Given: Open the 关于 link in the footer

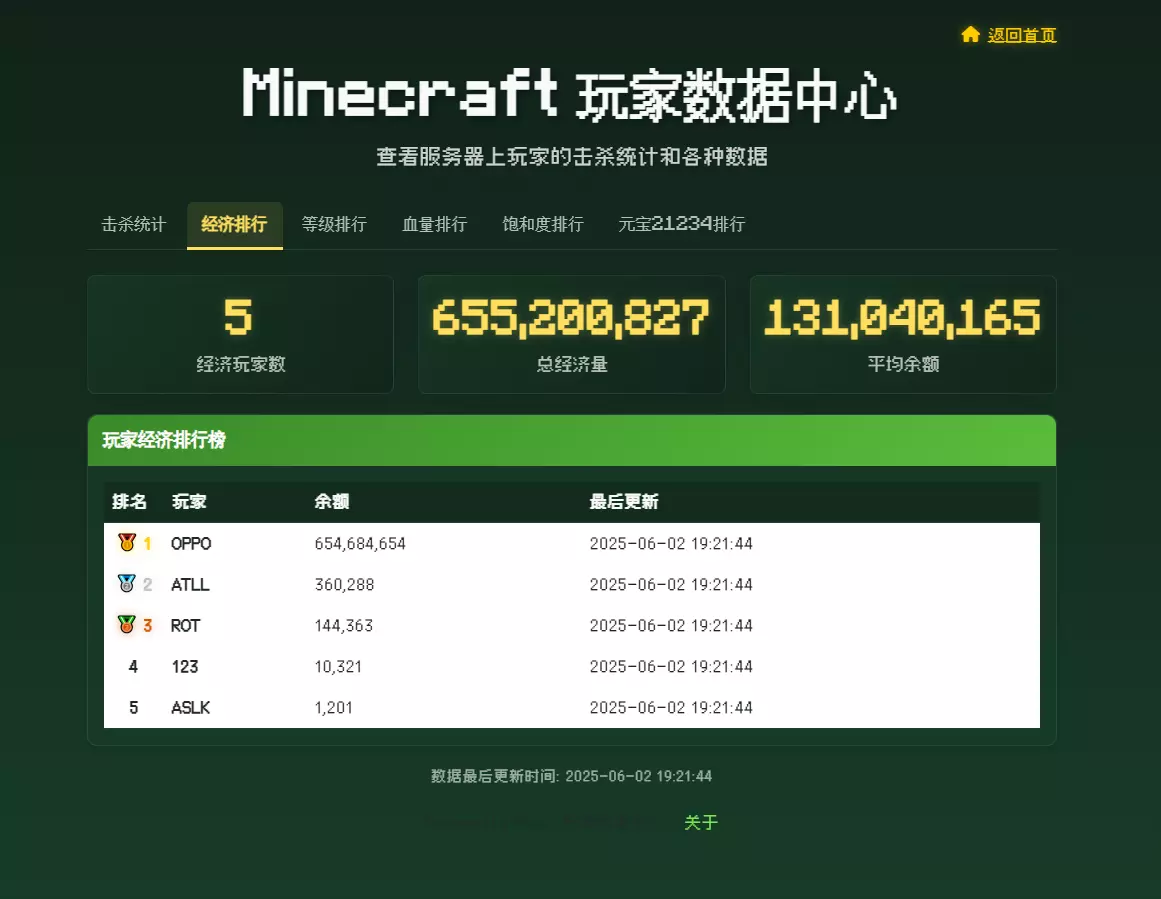Looking at the screenshot, I should 701,823.
